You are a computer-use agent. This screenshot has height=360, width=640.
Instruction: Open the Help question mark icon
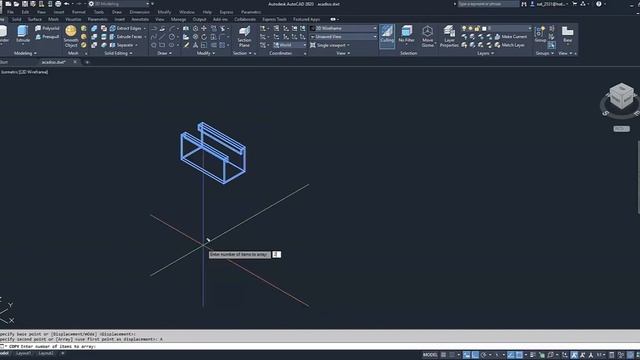(x=599, y=4)
